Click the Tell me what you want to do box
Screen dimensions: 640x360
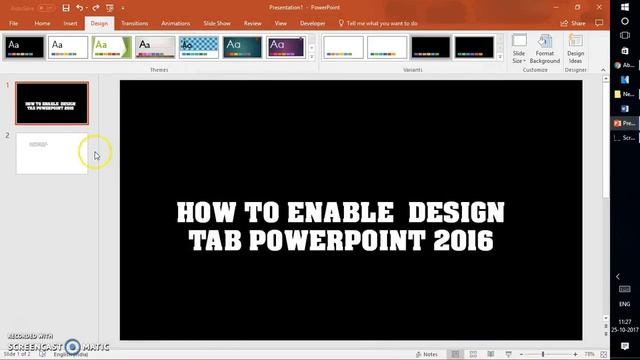(x=378, y=23)
